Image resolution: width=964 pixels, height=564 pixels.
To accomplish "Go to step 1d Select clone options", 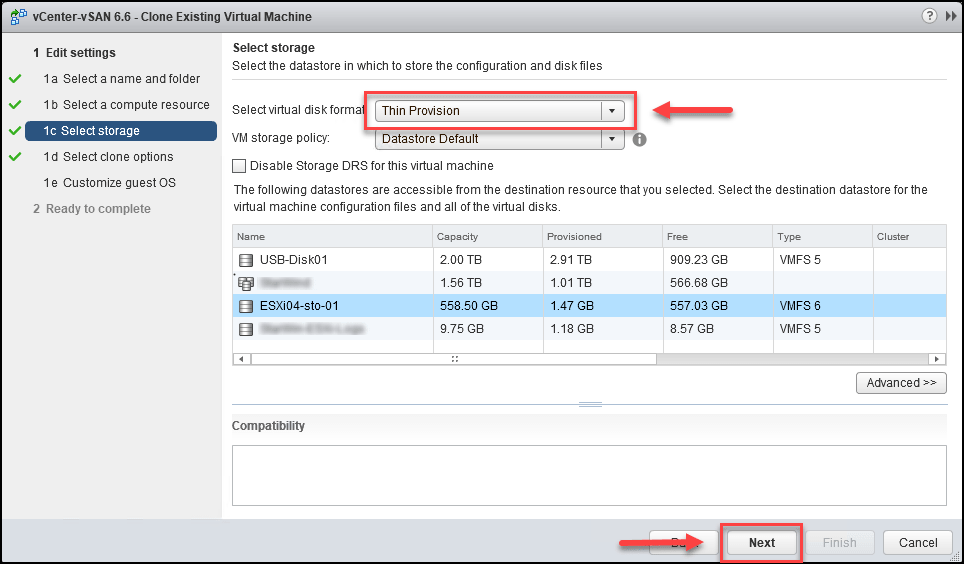I will click(108, 157).
